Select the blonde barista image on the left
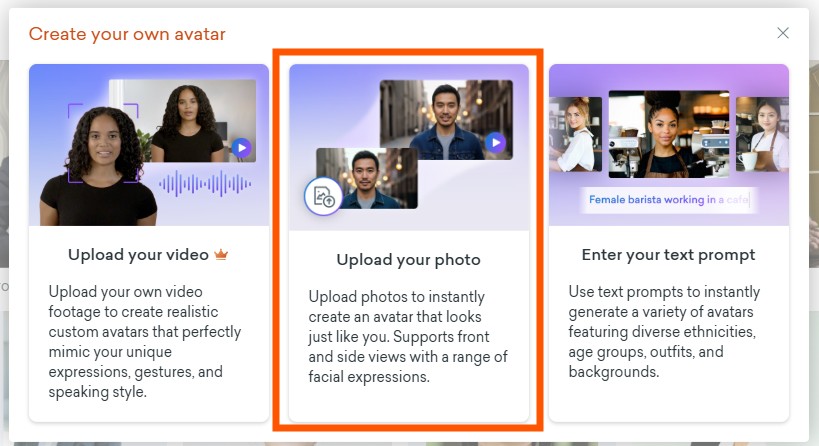Image resolution: width=819 pixels, height=446 pixels. (x=576, y=133)
